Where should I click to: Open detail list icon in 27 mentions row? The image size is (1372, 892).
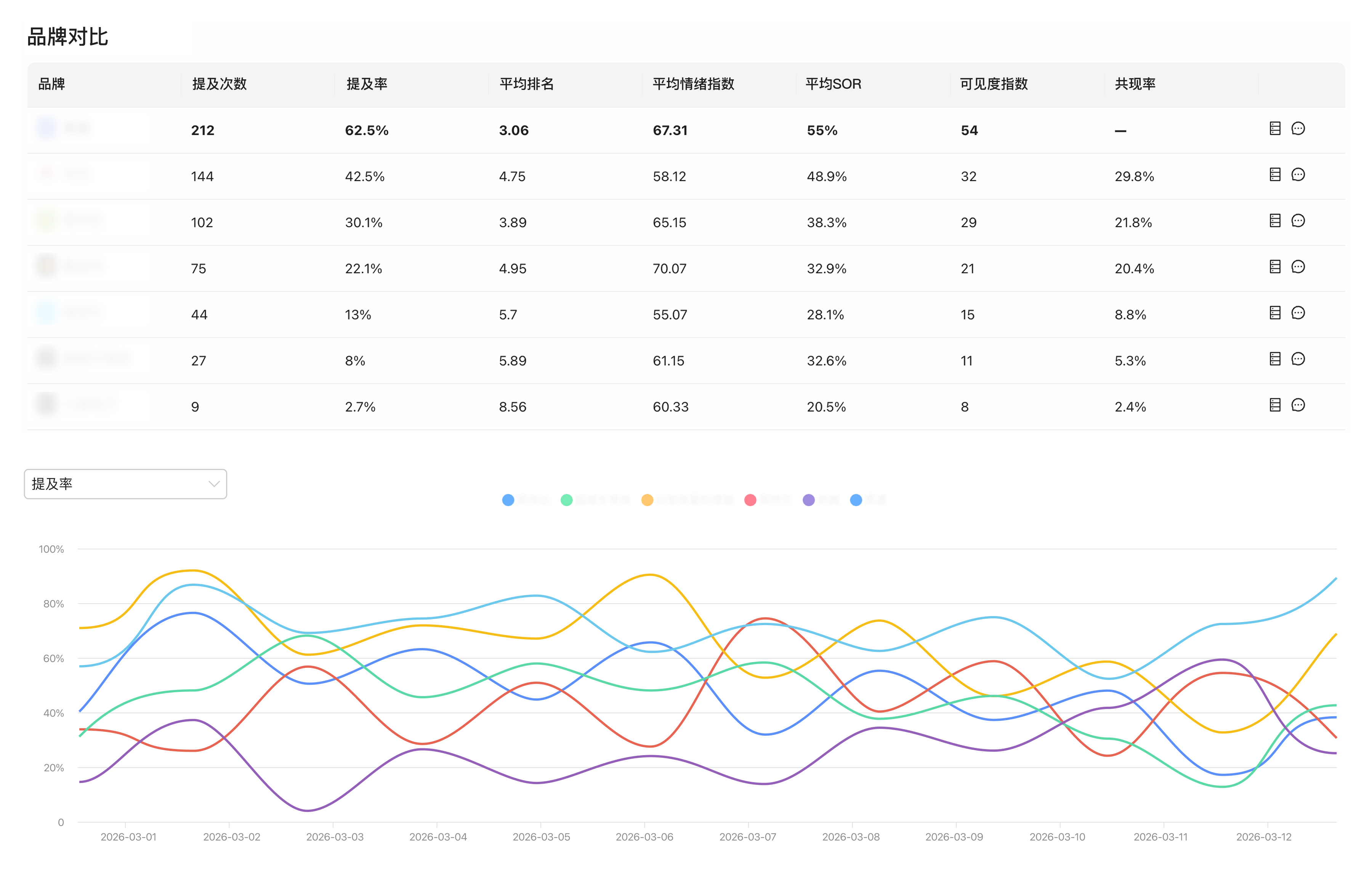coord(1274,359)
